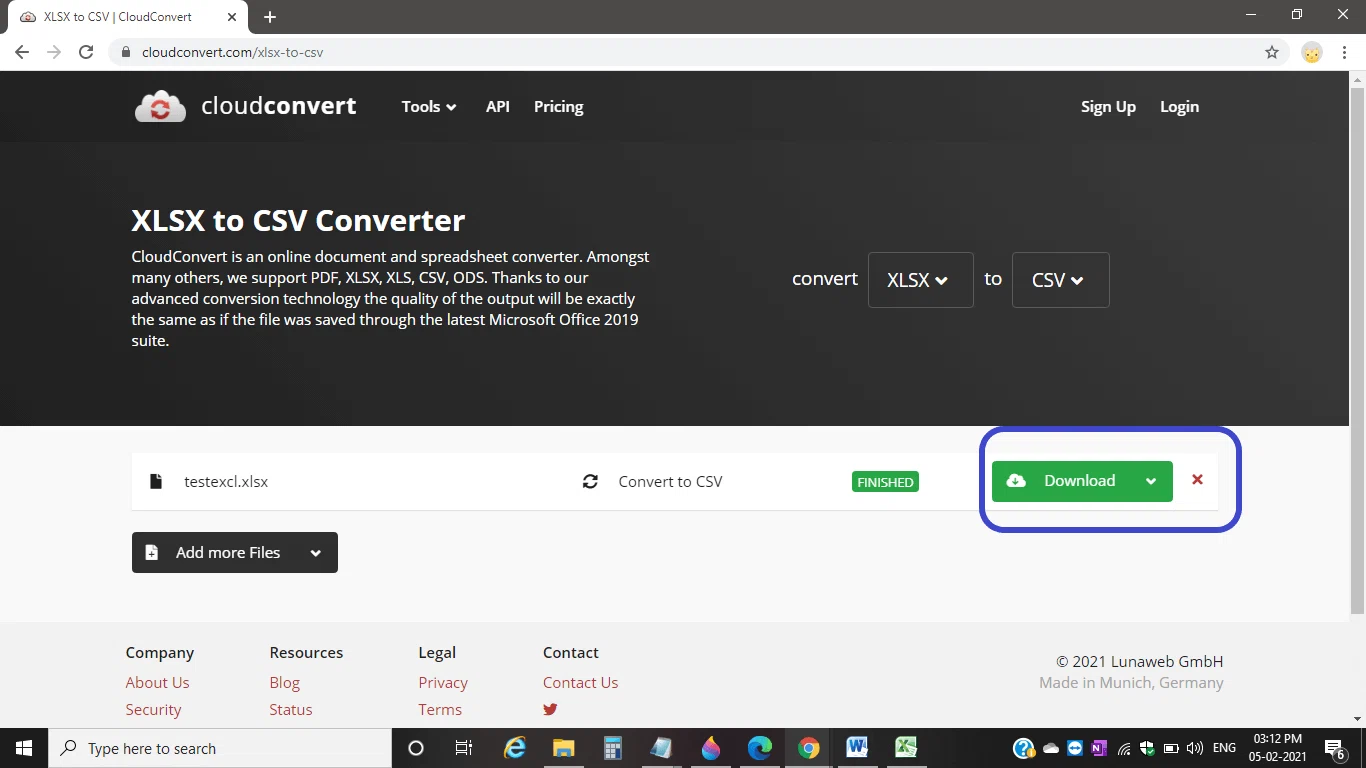
Task: Open Windows Start menu
Action: point(24,748)
